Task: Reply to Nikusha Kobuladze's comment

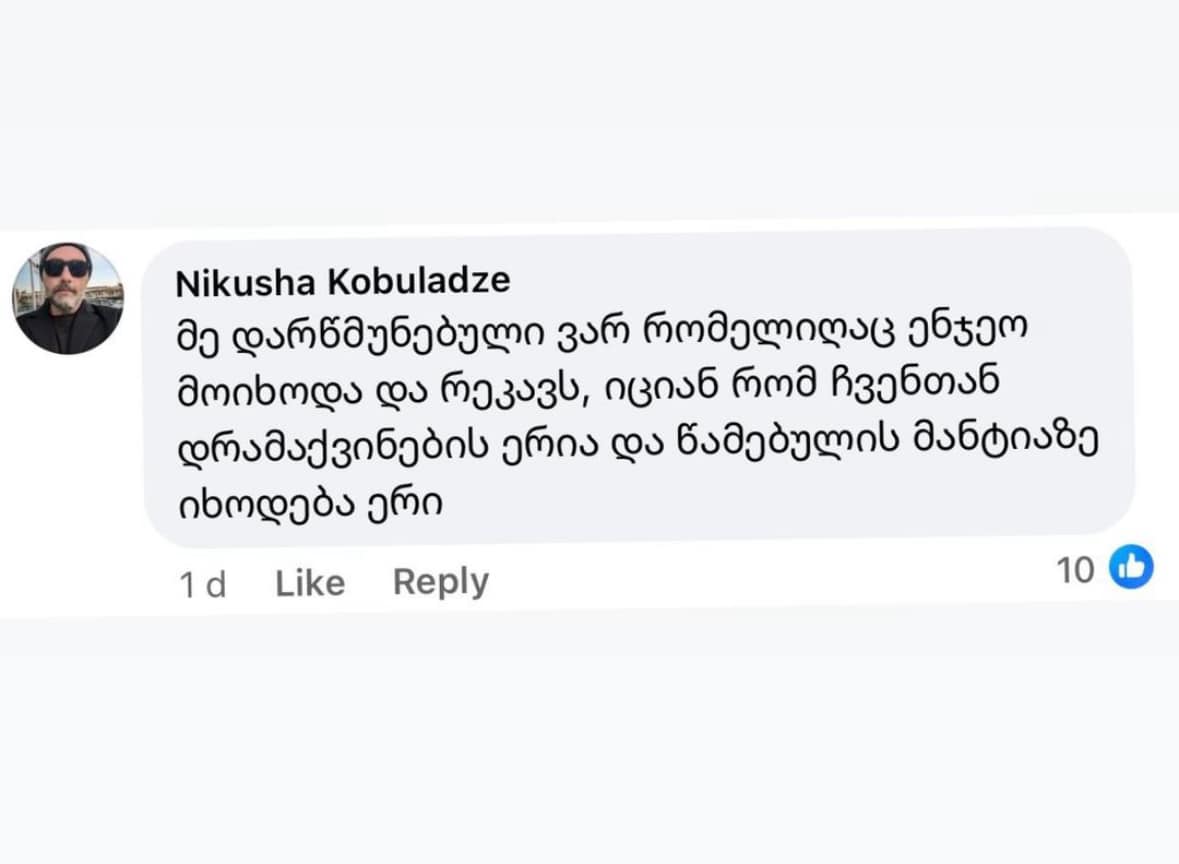Action: 441,581
